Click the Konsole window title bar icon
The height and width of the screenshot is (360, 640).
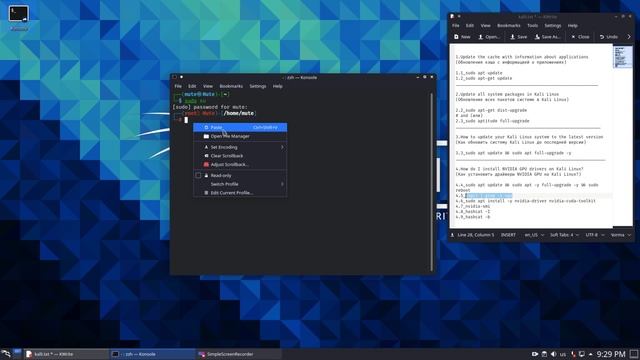point(175,77)
